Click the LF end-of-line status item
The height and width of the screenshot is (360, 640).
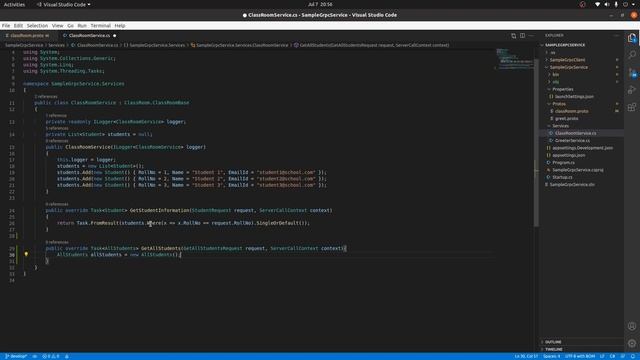coord(602,356)
